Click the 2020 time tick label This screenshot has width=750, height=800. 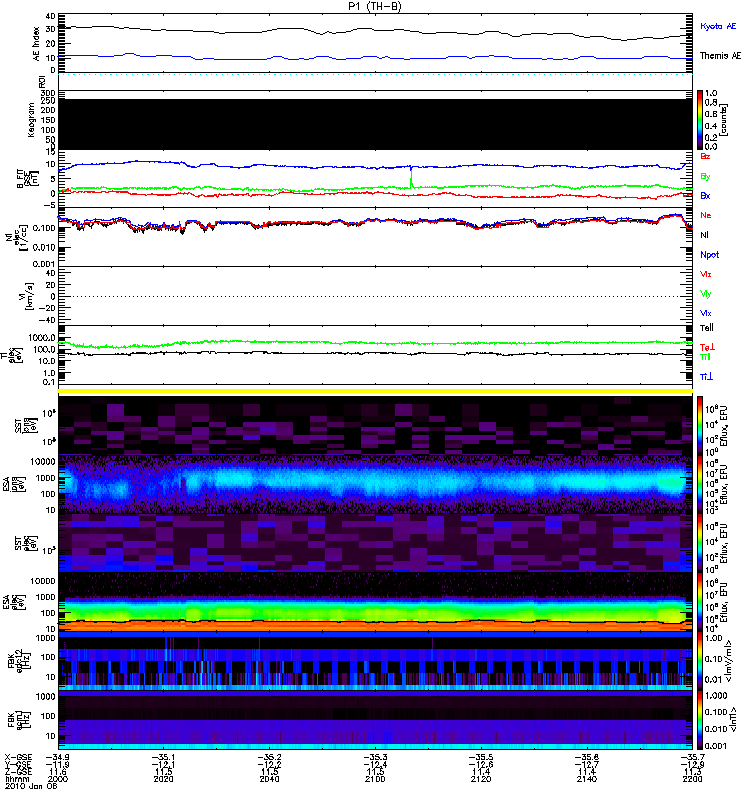tap(164, 779)
